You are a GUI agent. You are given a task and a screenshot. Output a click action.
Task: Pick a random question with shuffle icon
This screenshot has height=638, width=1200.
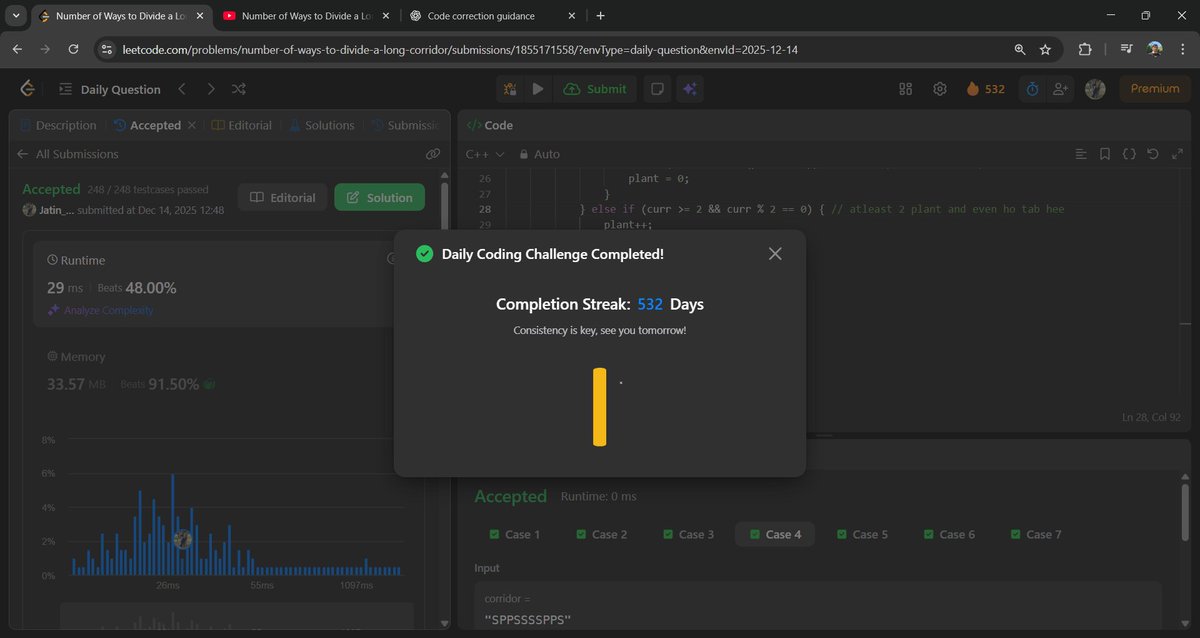[239, 89]
